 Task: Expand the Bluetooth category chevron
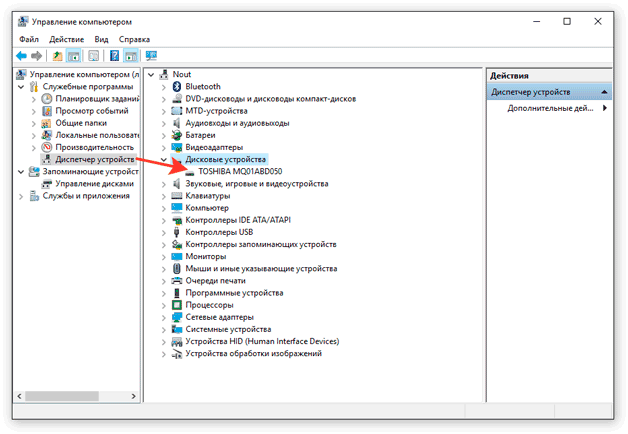tap(163, 87)
